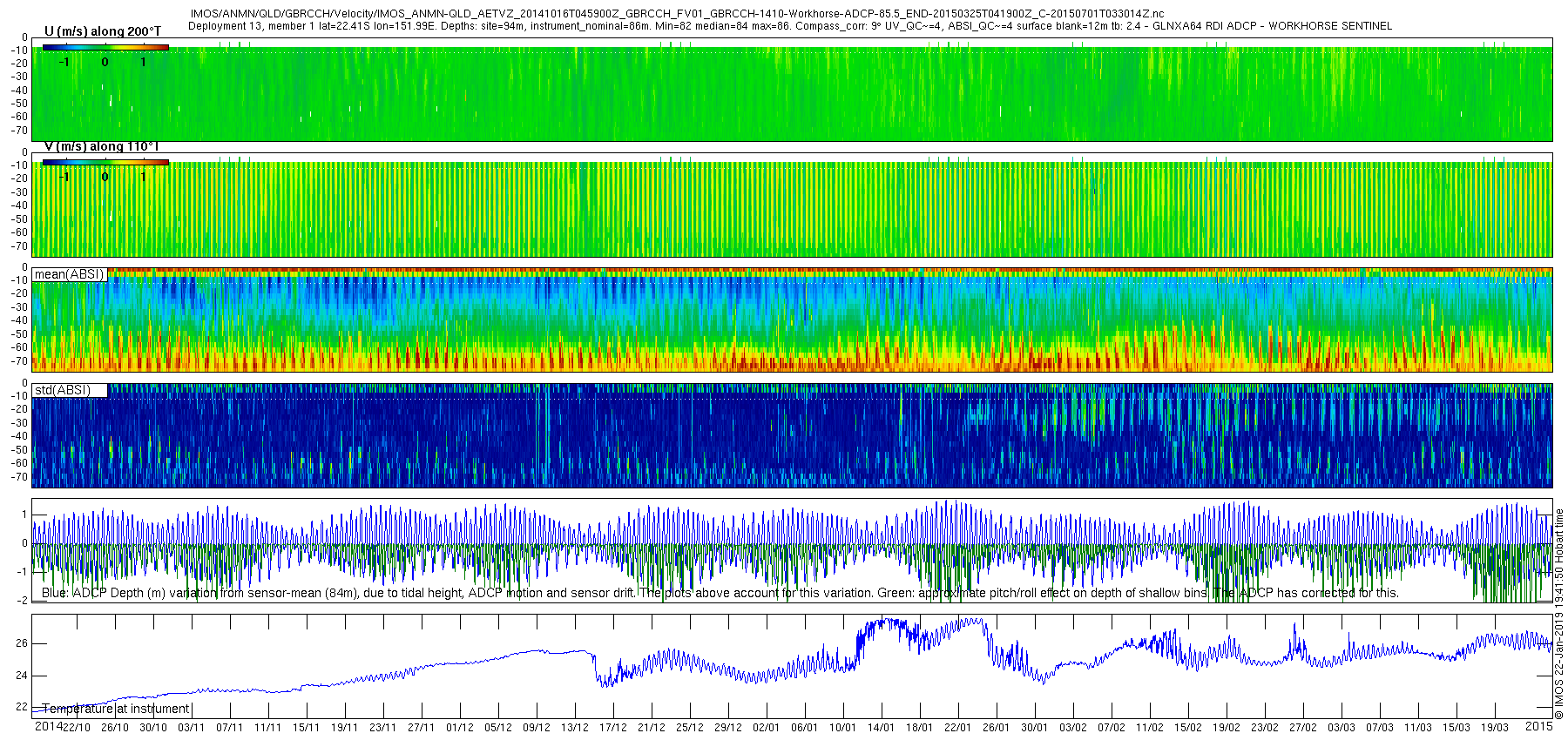The width and height of the screenshot is (1568, 740).
Task: Click the '10/01' date tick label
Action: coord(843,728)
